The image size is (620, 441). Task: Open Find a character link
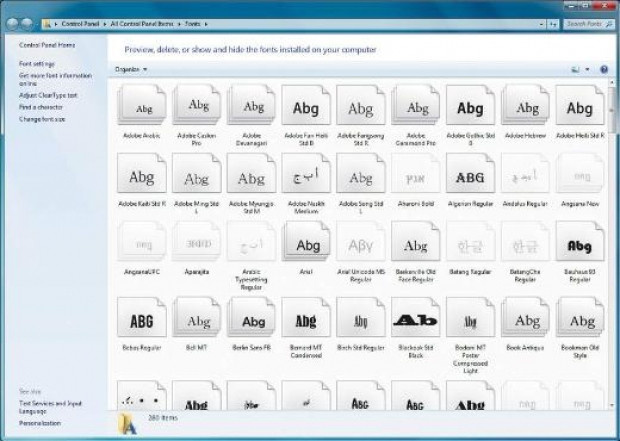pyautogui.click(x=41, y=107)
